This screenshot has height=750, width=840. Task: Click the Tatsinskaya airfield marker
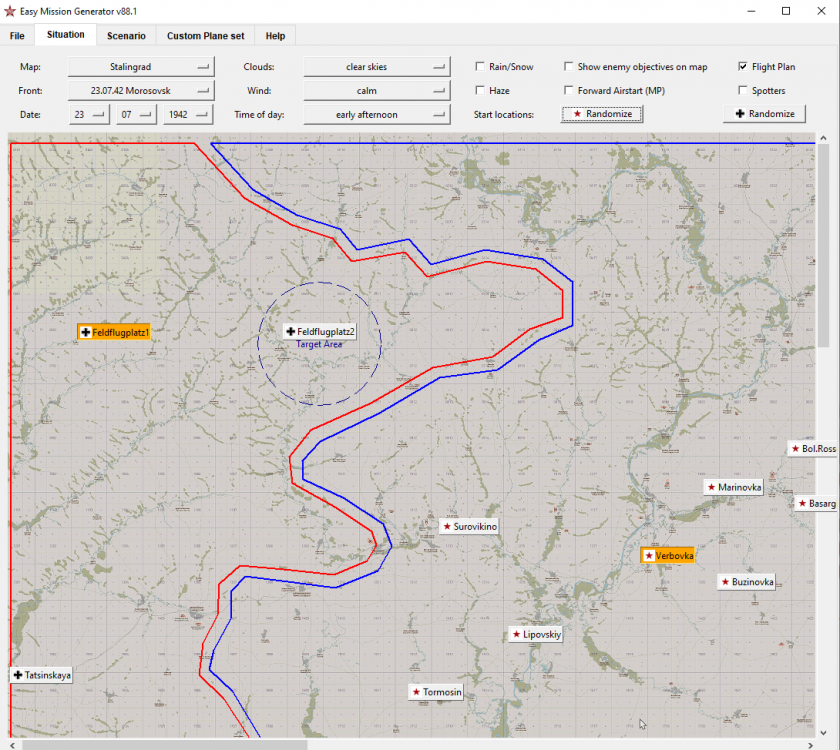tap(42, 675)
